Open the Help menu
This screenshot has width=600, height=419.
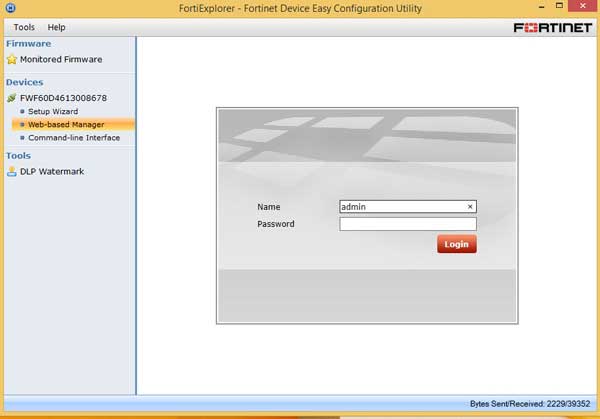click(x=56, y=27)
